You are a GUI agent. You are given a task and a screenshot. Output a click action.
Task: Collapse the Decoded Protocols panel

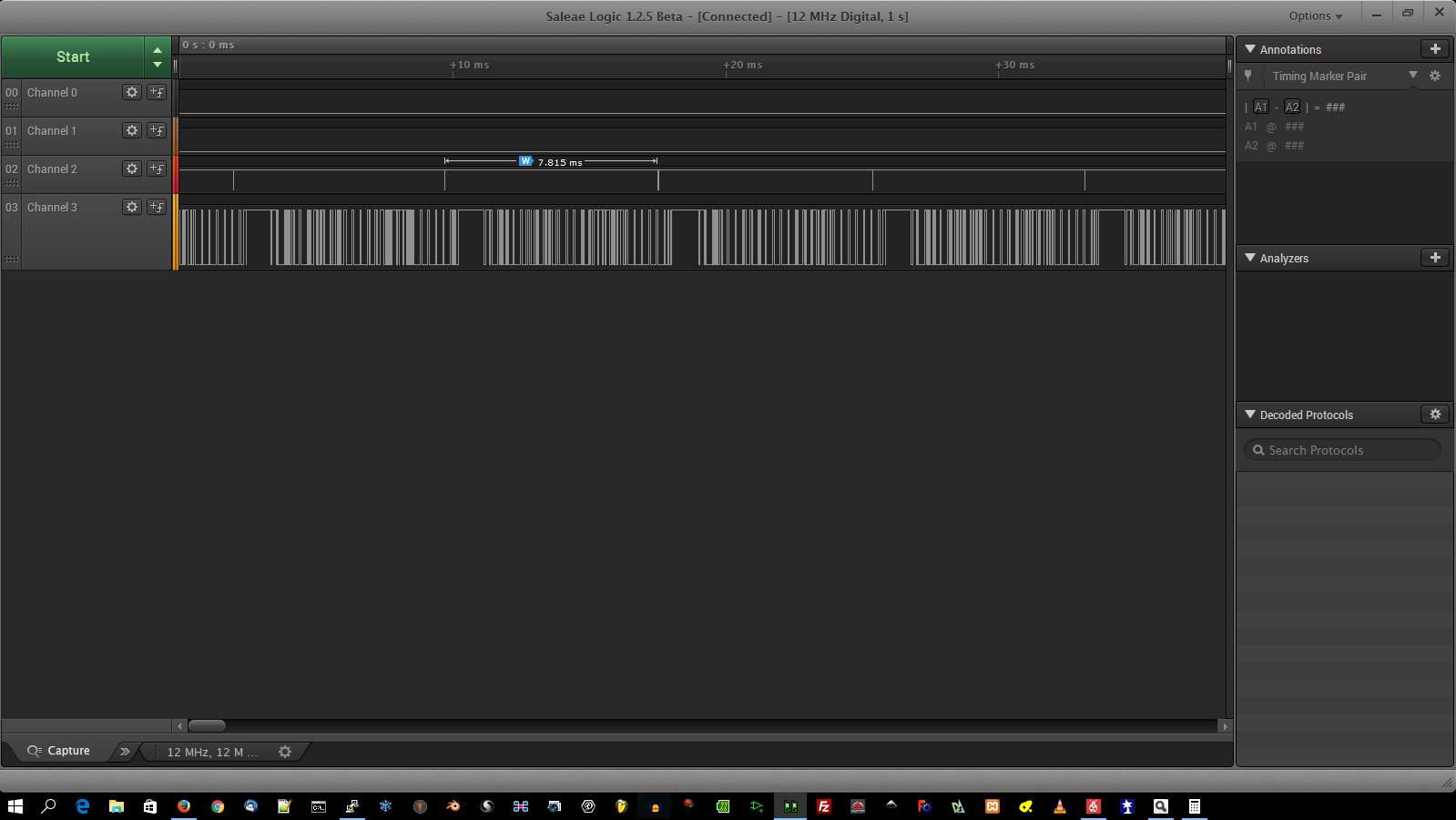1250,415
